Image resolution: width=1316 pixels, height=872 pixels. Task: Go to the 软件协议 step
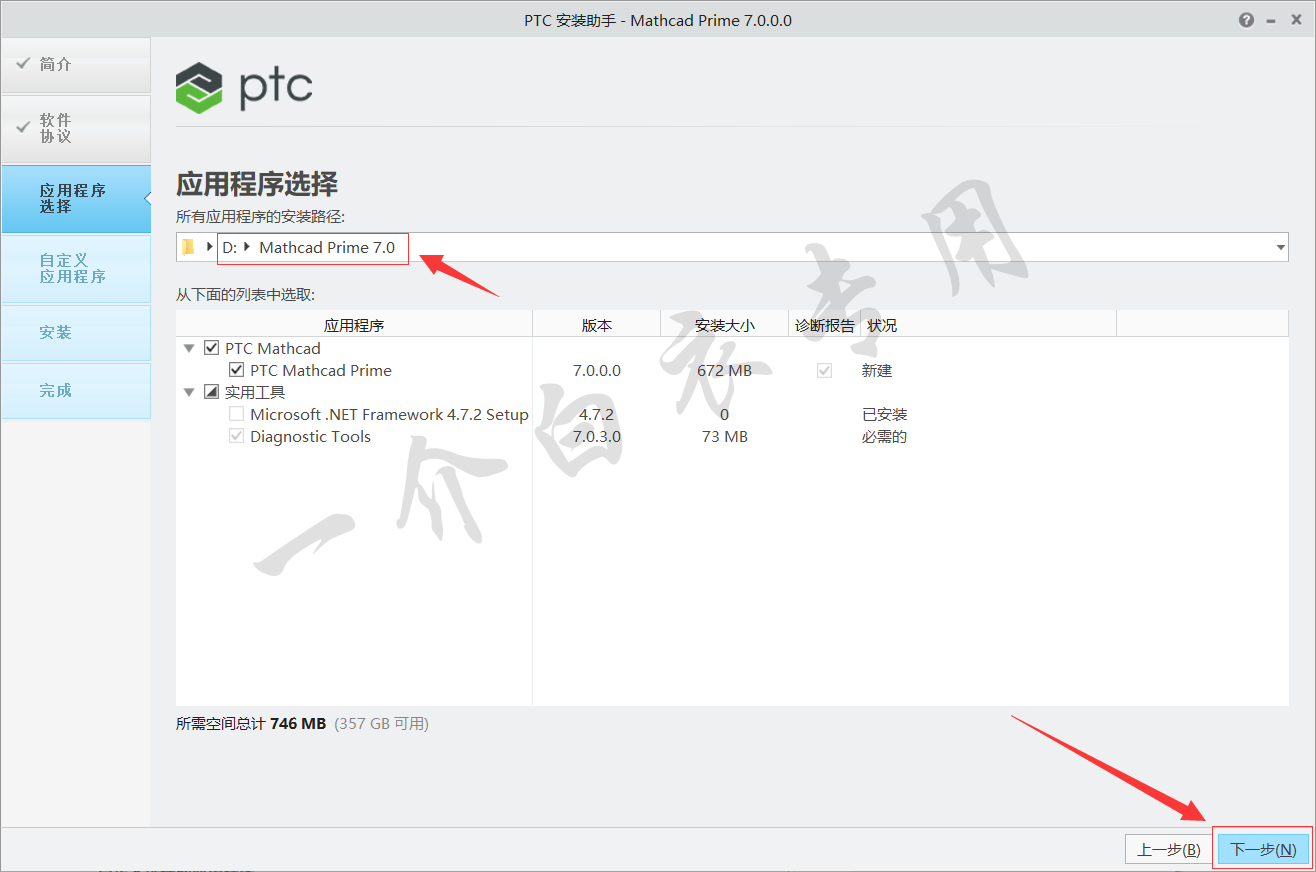[76, 128]
